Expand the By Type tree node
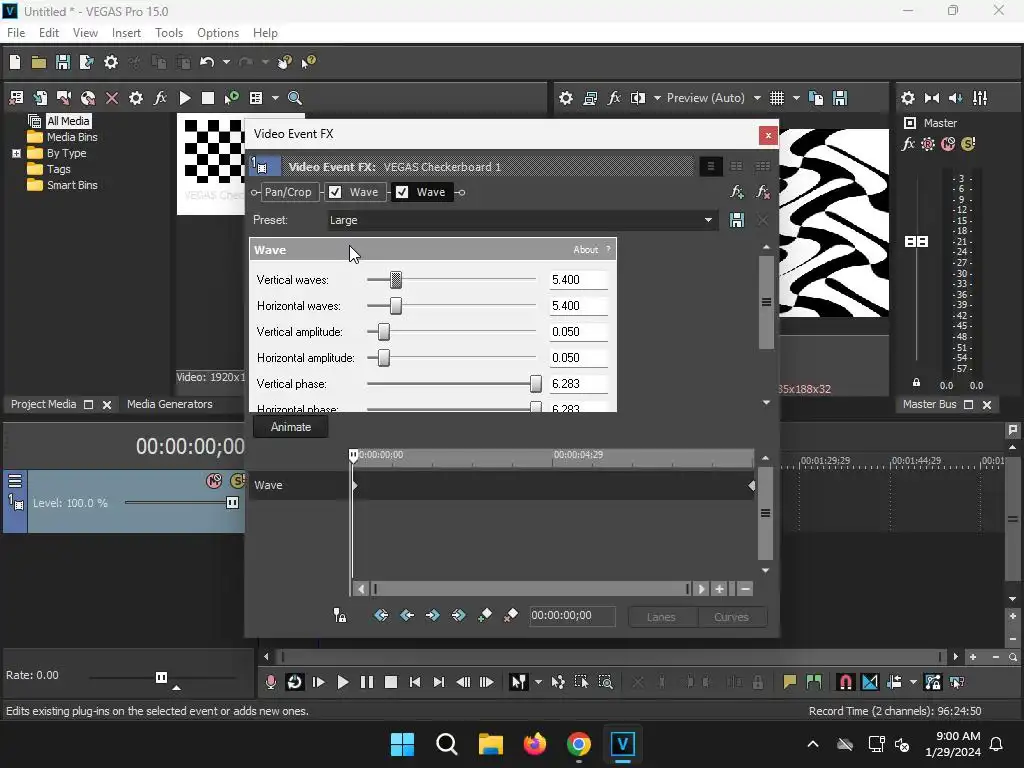Viewport: 1024px width, 768px height. 16,153
